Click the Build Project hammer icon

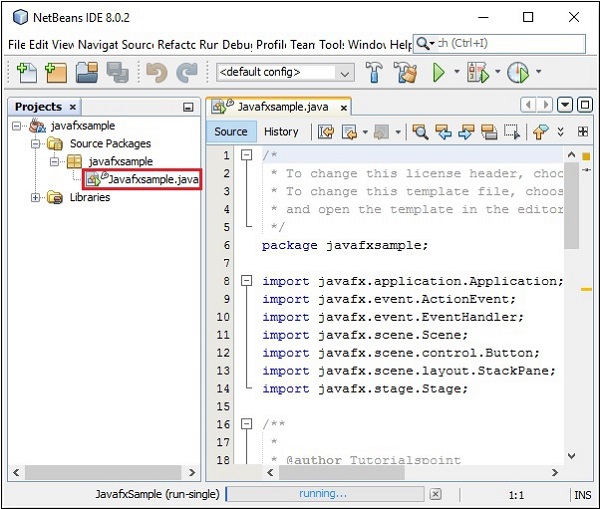click(375, 72)
